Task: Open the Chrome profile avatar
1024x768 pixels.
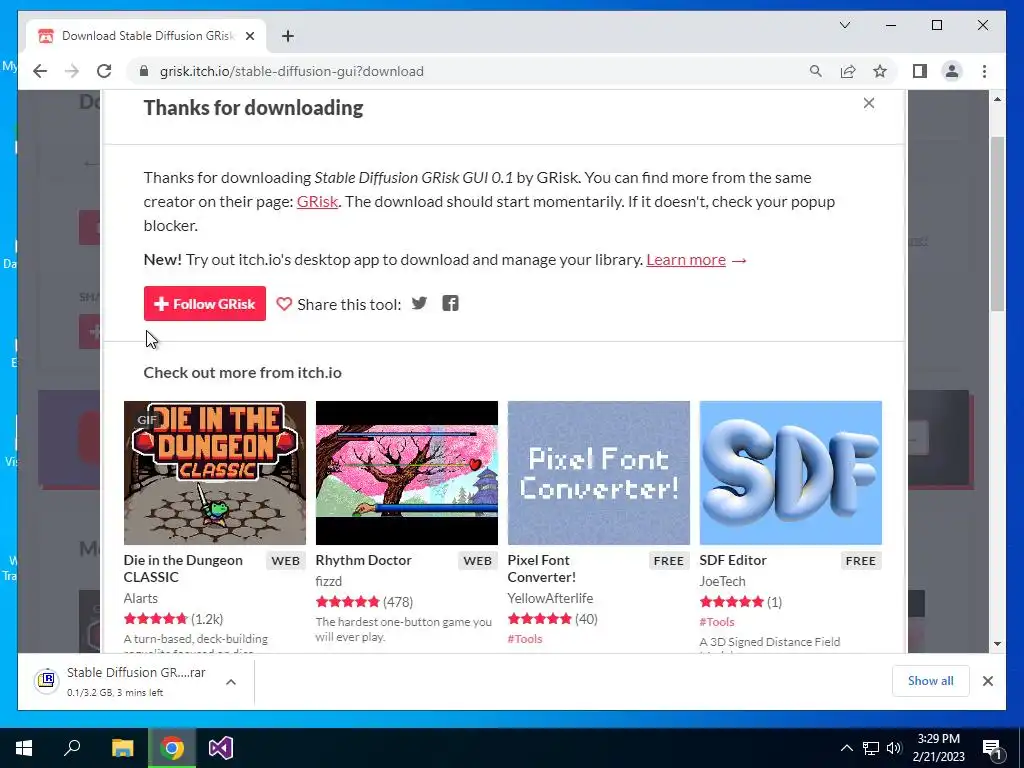Action: click(952, 71)
